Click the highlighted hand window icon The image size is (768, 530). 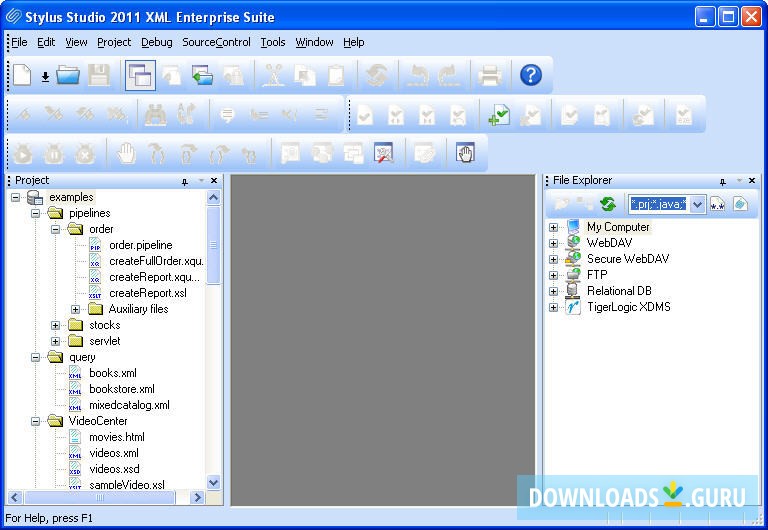click(x=465, y=153)
